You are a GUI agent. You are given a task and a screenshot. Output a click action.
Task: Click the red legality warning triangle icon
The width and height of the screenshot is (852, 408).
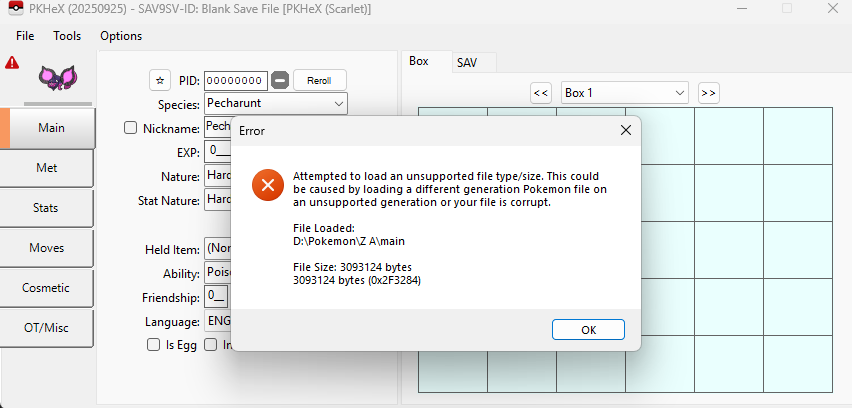[x=12, y=62]
